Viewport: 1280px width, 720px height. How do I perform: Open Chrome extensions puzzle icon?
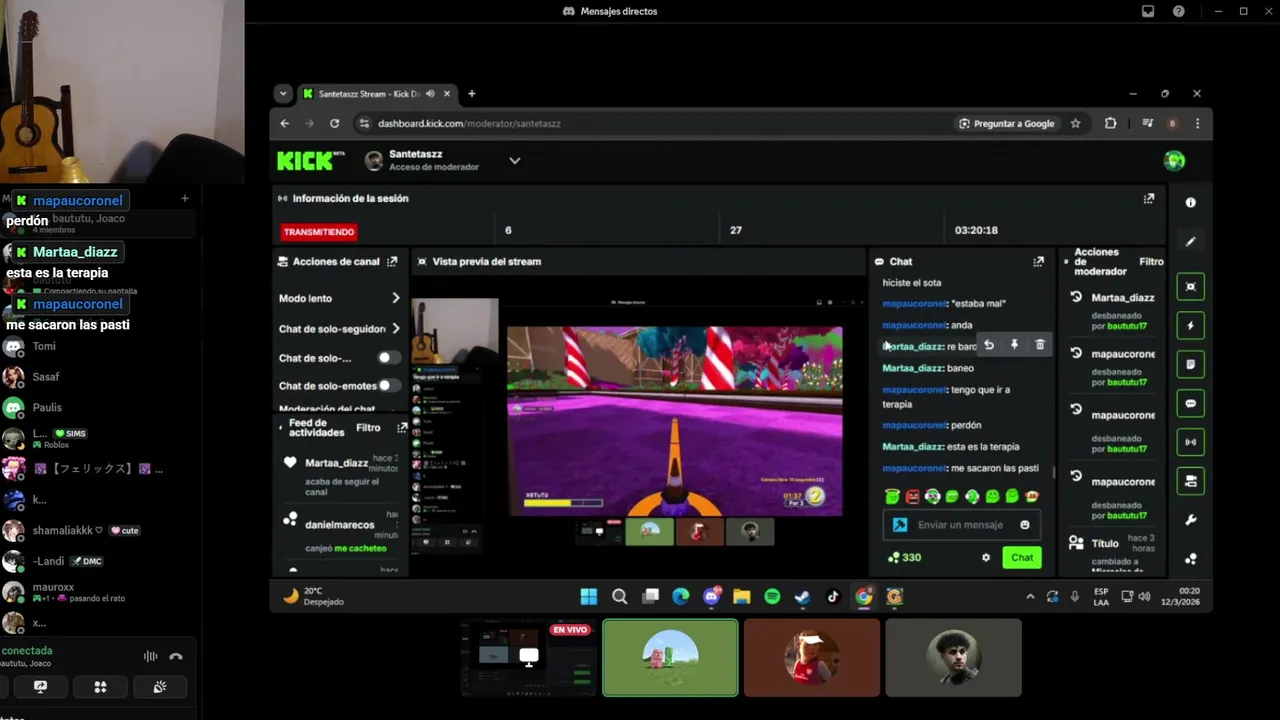[x=1110, y=123]
